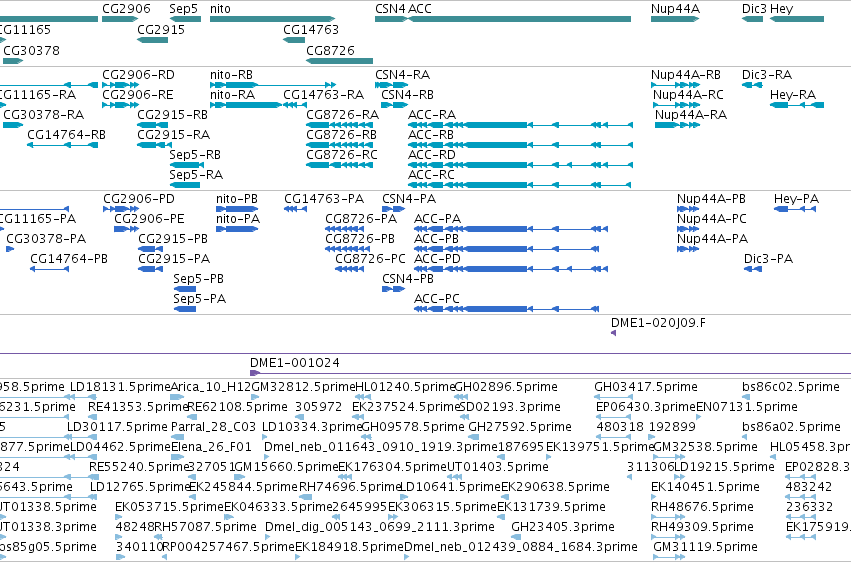Screen dimensions: 851x562
Task: Select the Hey gene label
Action: point(782,9)
